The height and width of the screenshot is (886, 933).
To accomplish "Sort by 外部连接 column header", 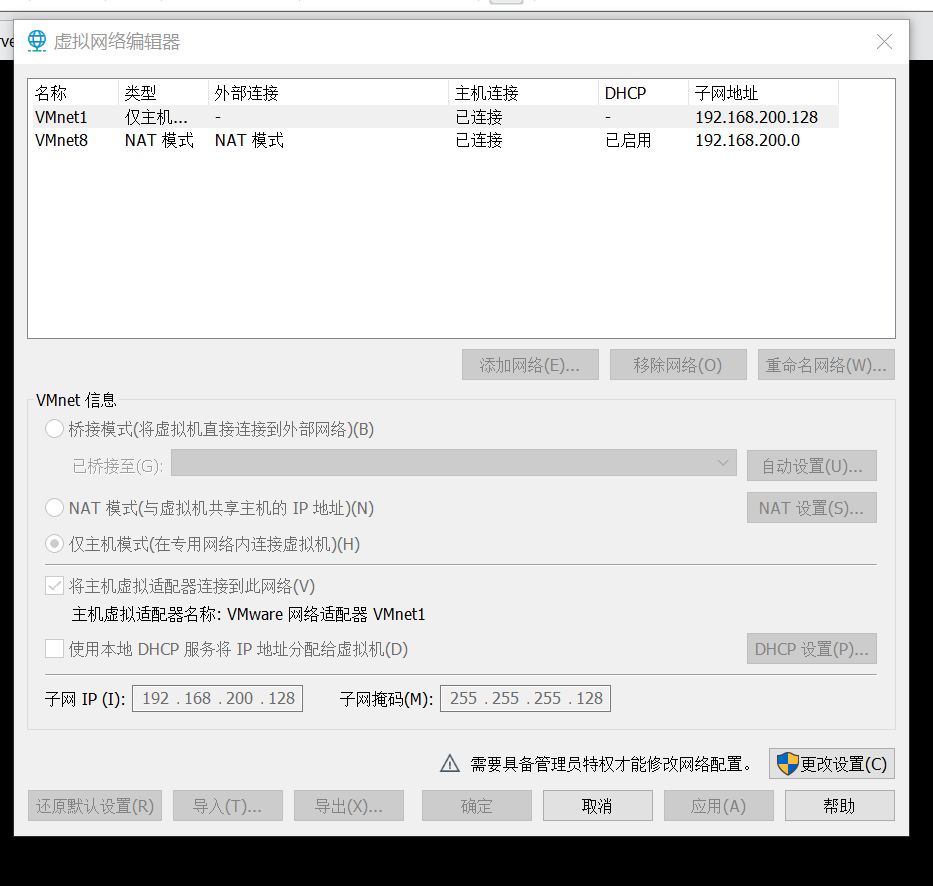I will [328, 93].
